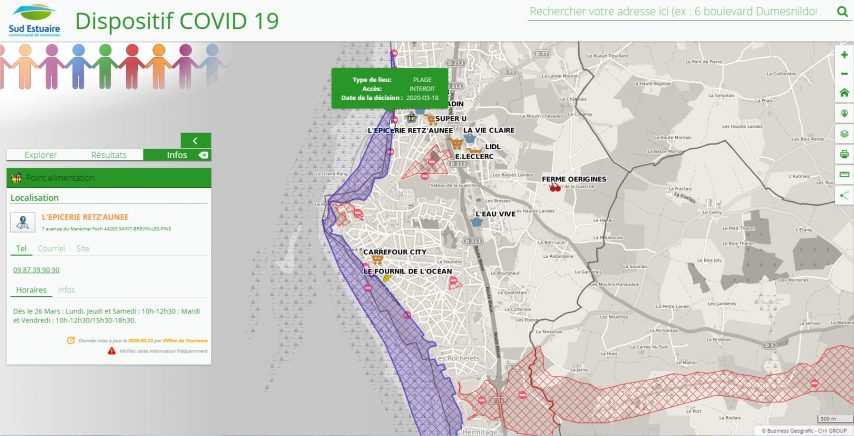
Task: Click the Dispositif COVID 19 title
Action: coord(177,21)
